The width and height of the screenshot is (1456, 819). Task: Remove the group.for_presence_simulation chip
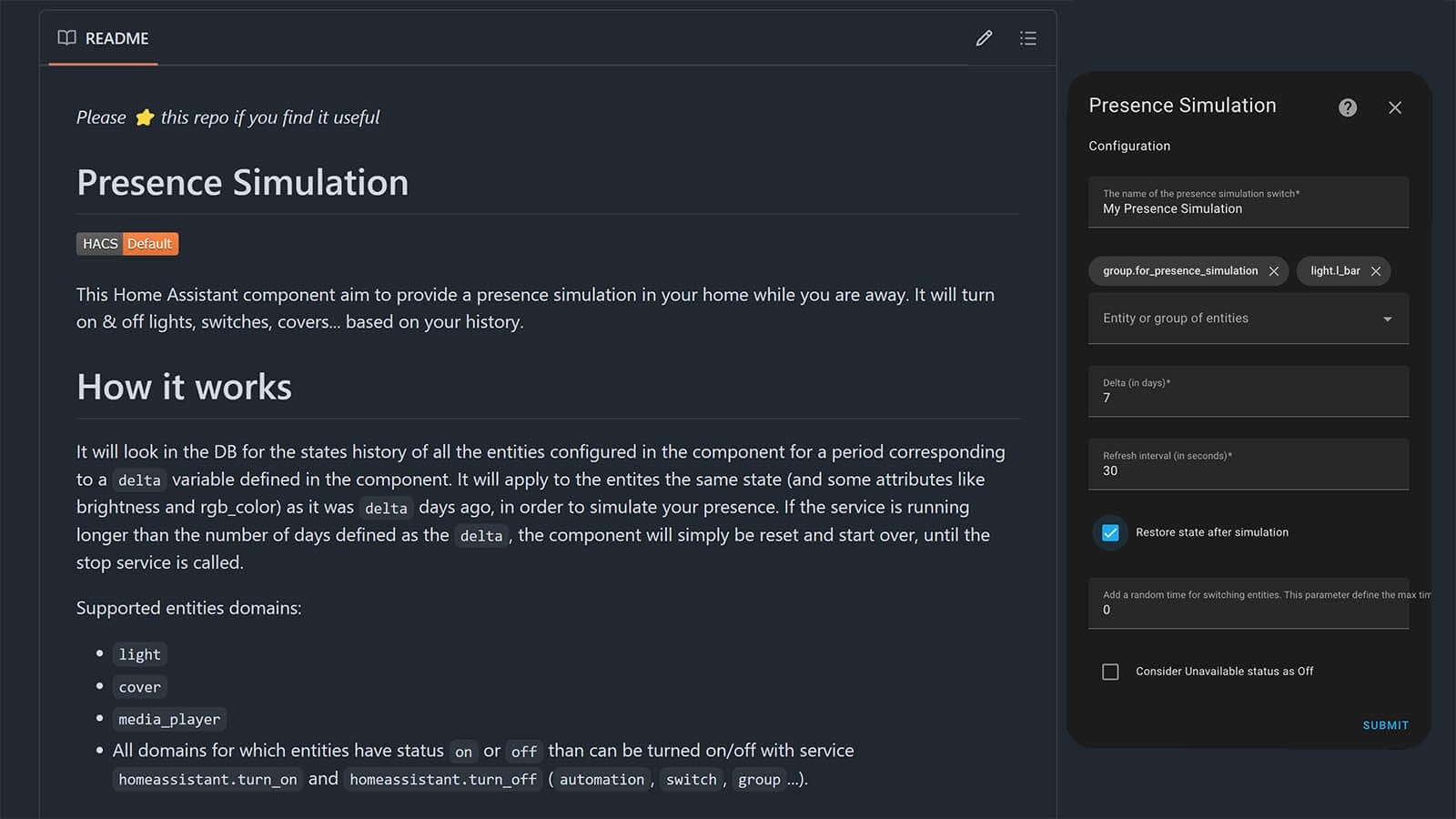pyautogui.click(x=1274, y=271)
